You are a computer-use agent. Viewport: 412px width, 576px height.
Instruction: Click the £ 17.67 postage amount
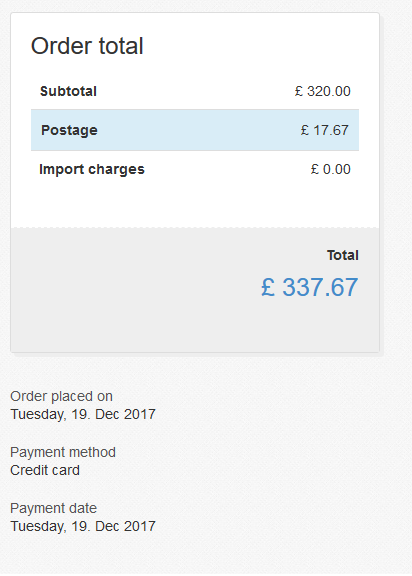coord(325,130)
